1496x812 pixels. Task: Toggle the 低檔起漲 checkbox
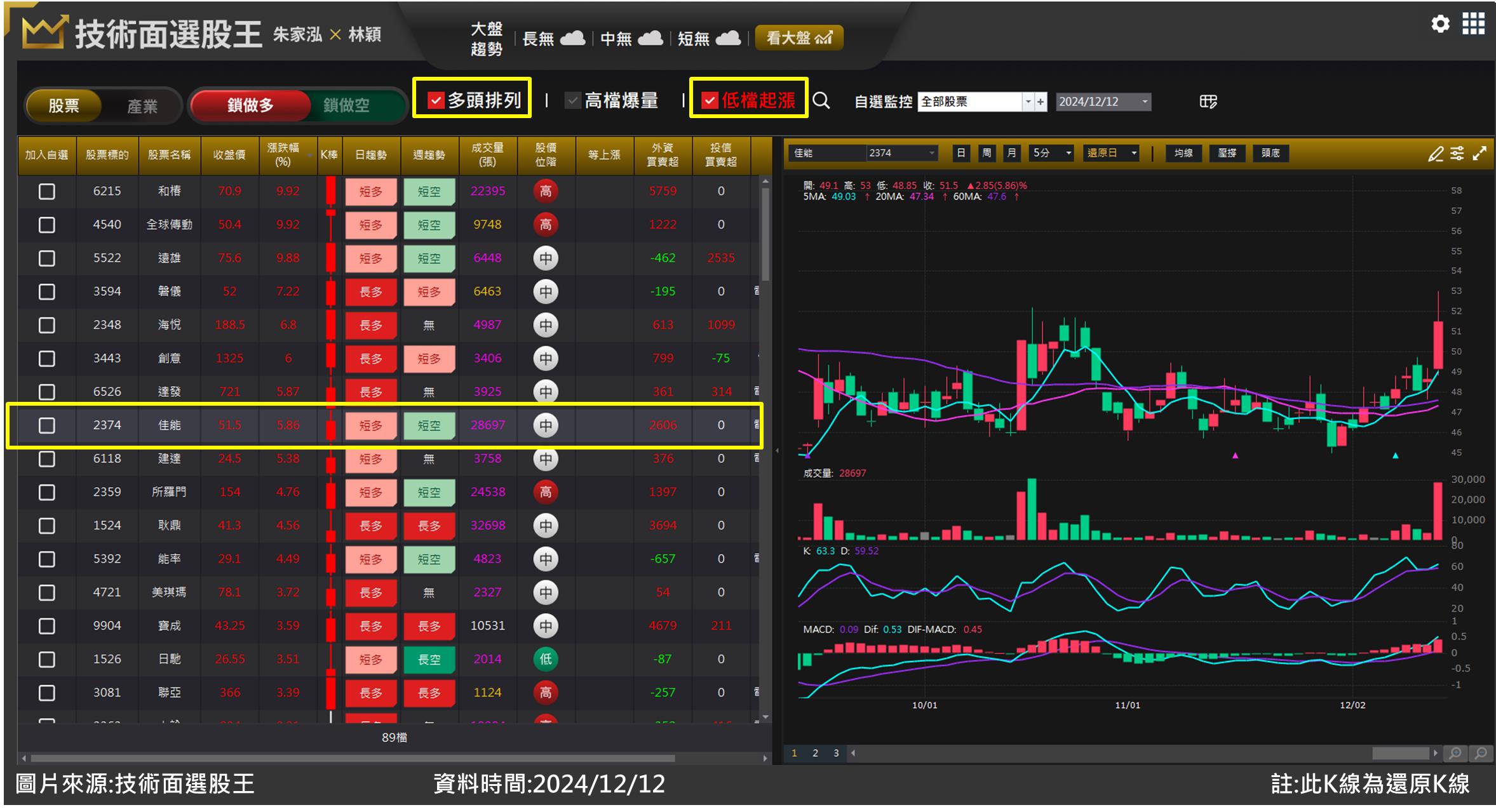pyautogui.click(x=710, y=100)
